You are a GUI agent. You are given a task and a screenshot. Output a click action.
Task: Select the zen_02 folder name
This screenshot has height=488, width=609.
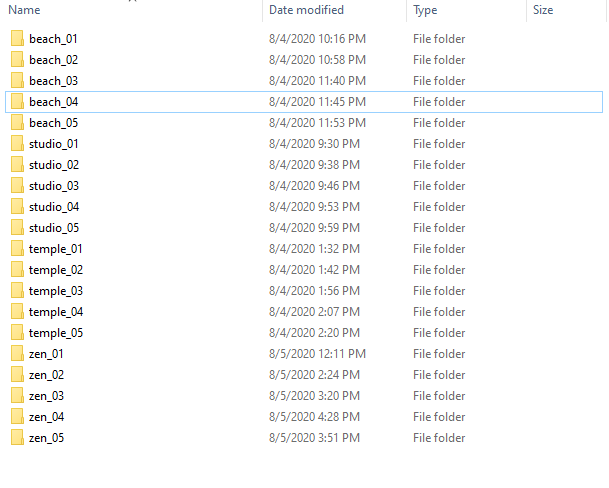click(x=47, y=375)
